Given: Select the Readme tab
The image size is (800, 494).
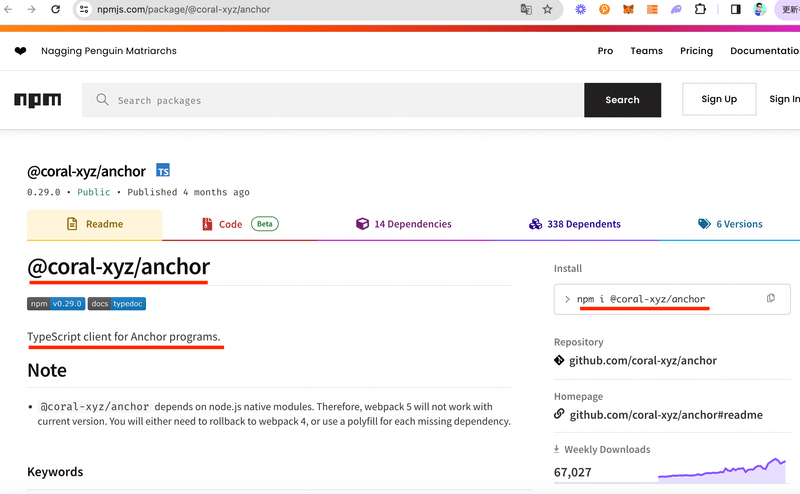Looking at the screenshot, I should tap(94, 224).
